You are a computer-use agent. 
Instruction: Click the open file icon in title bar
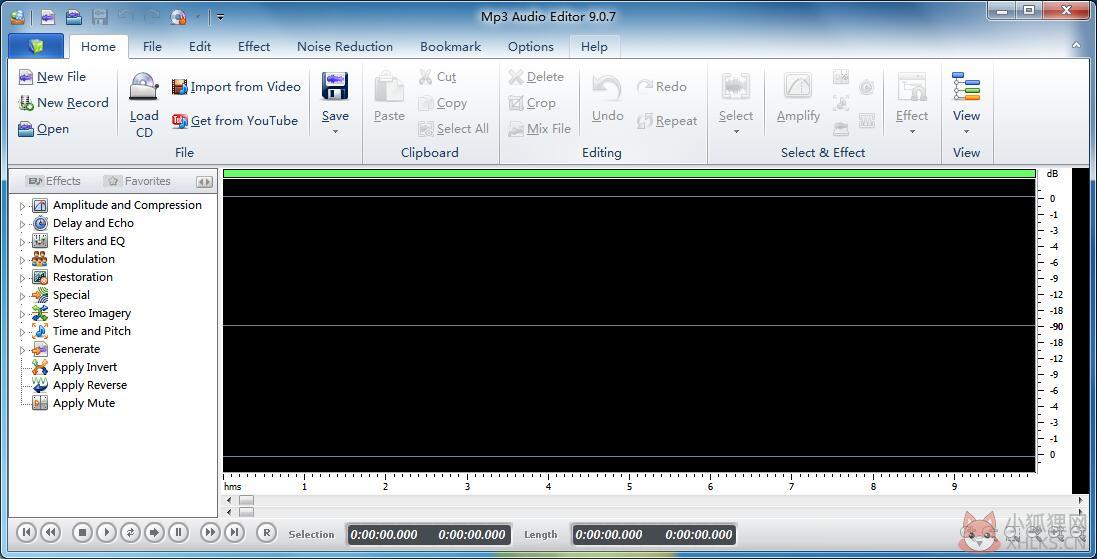(x=73, y=16)
